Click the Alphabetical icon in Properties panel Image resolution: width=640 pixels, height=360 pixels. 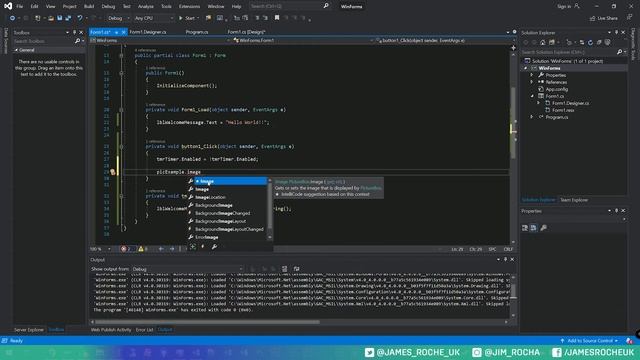[533, 228]
